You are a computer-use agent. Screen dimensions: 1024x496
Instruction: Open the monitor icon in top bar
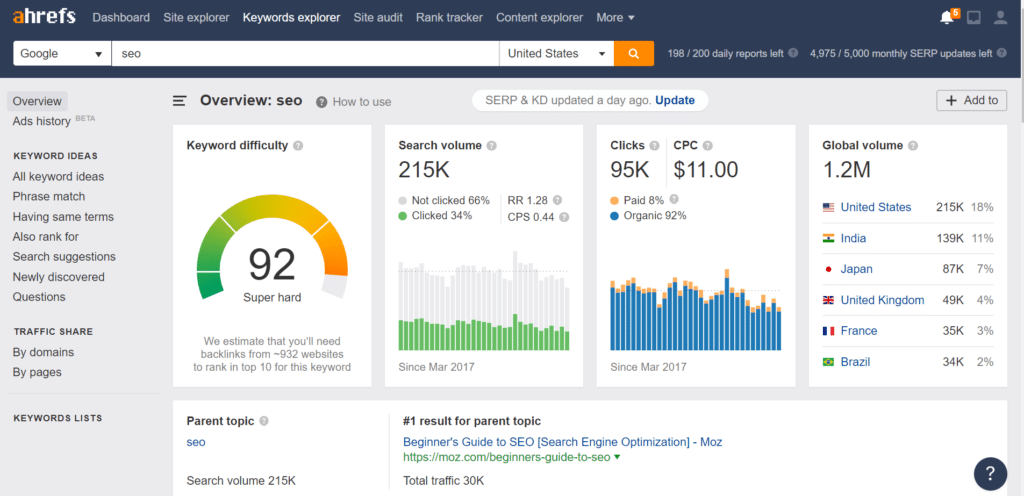pyautogui.click(x=974, y=18)
